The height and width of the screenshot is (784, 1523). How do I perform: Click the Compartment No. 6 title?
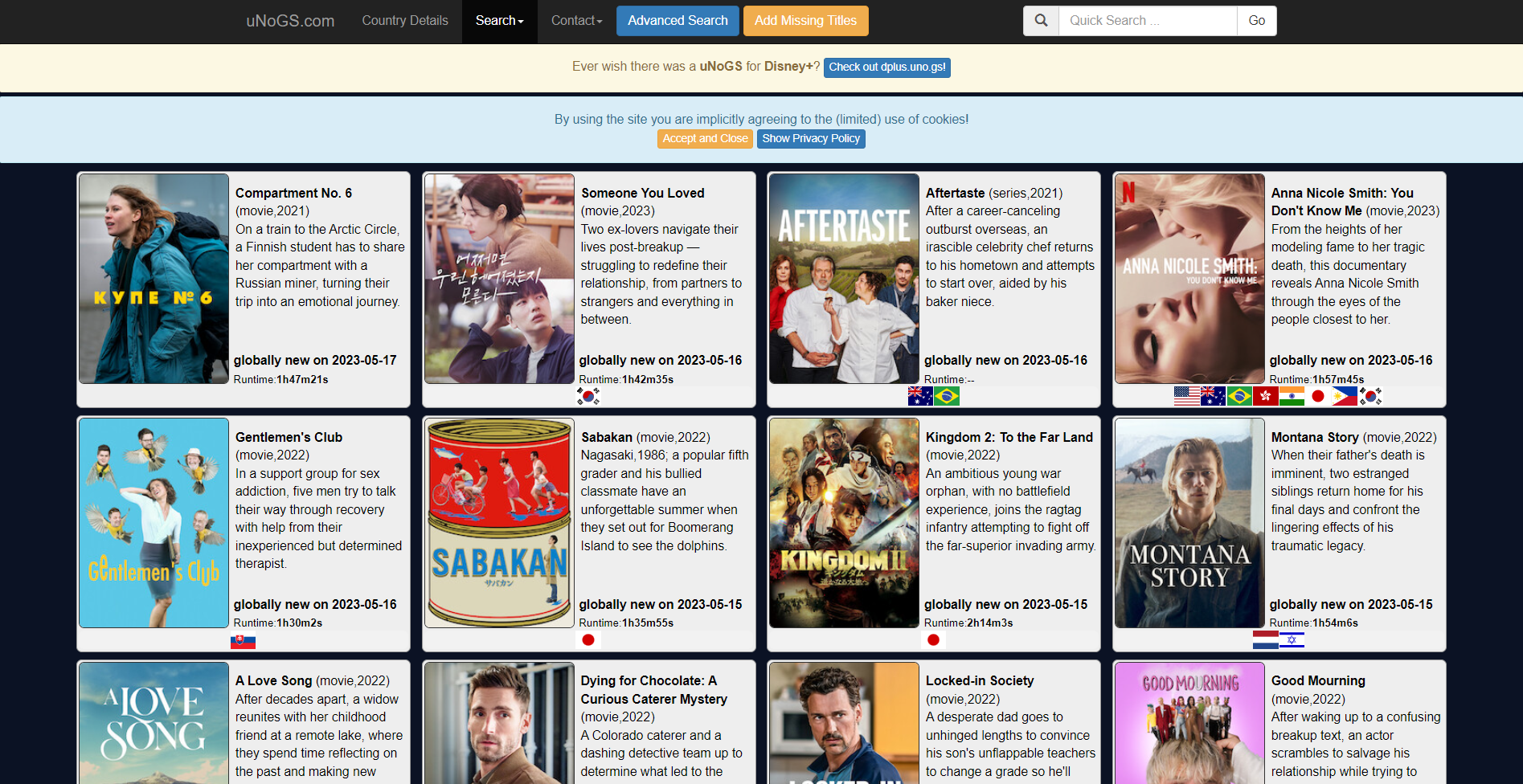point(293,193)
